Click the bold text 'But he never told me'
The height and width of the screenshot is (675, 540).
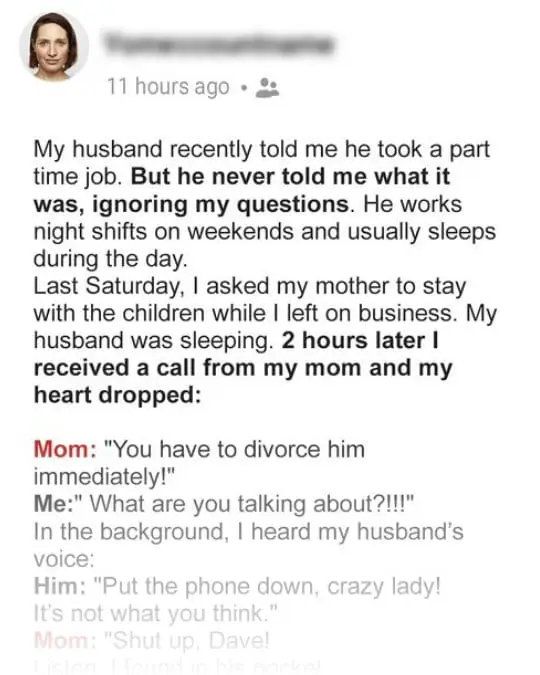[248, 176]
